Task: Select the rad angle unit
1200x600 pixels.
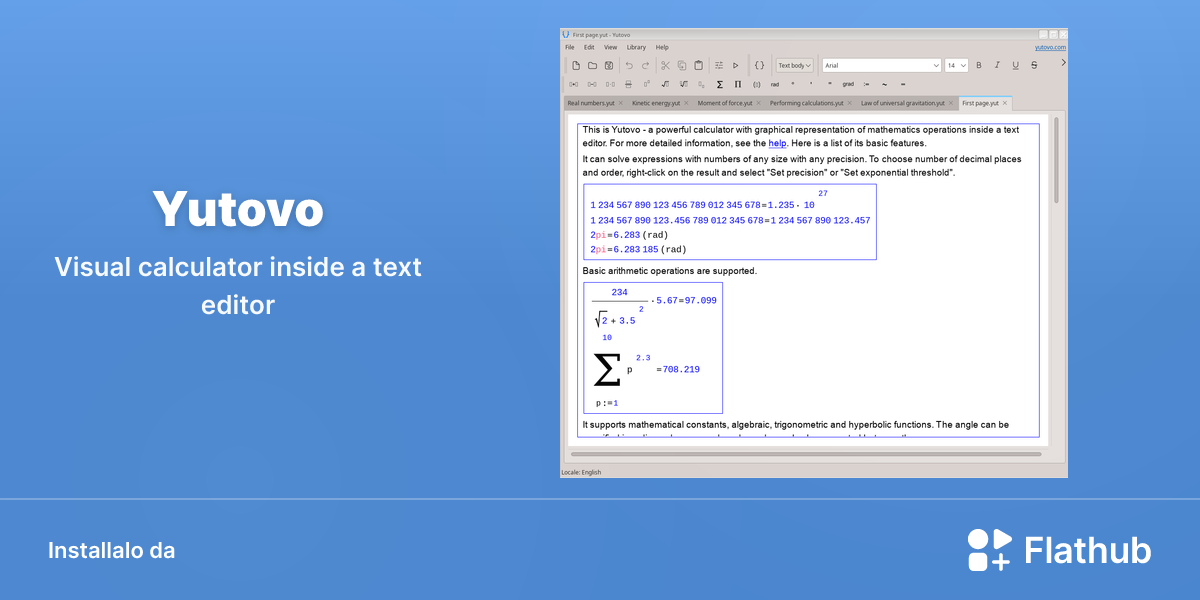Action: pos(775,84)
